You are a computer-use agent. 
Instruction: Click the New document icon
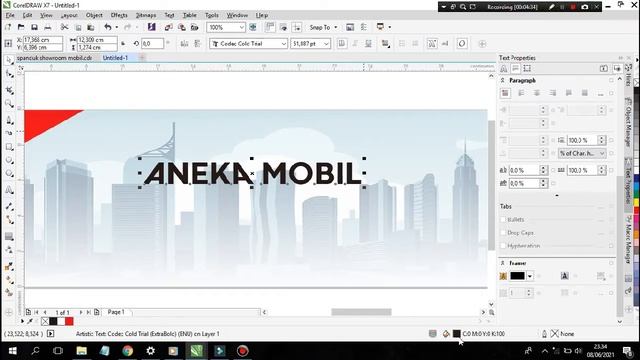point(8,27)
